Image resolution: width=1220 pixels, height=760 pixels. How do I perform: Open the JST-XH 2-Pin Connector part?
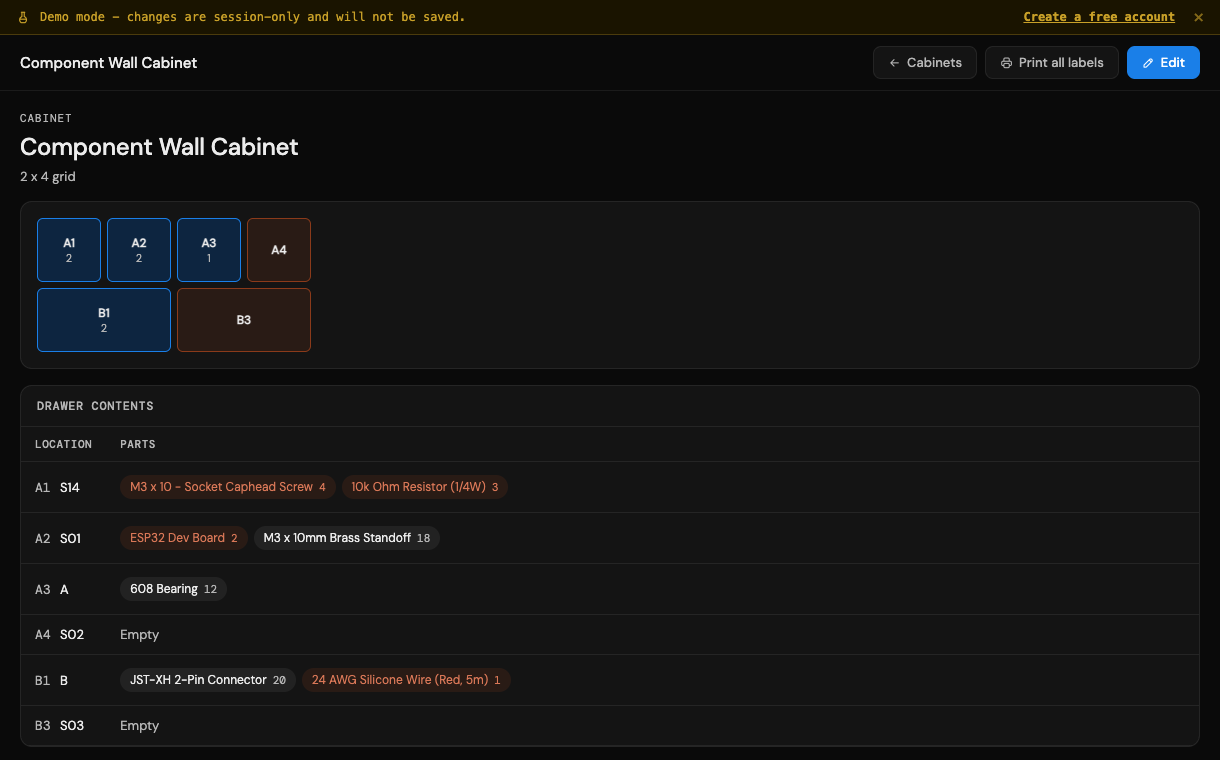pyautogui.click(x=208, y=680)
